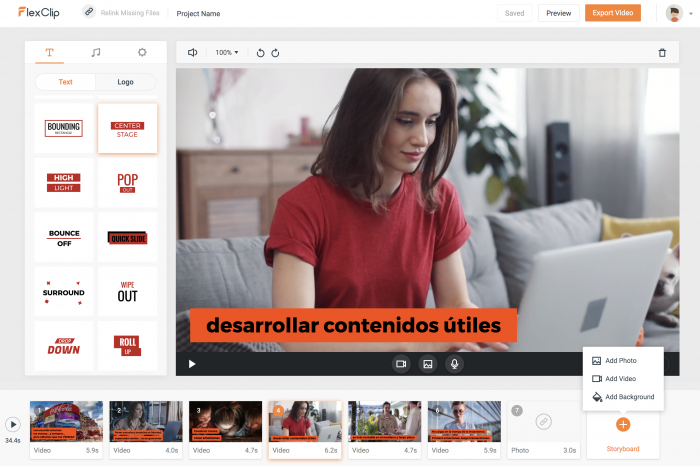The image size is (700, 466).
Task: Choose the Surround text style
Action: click(64, 292)
